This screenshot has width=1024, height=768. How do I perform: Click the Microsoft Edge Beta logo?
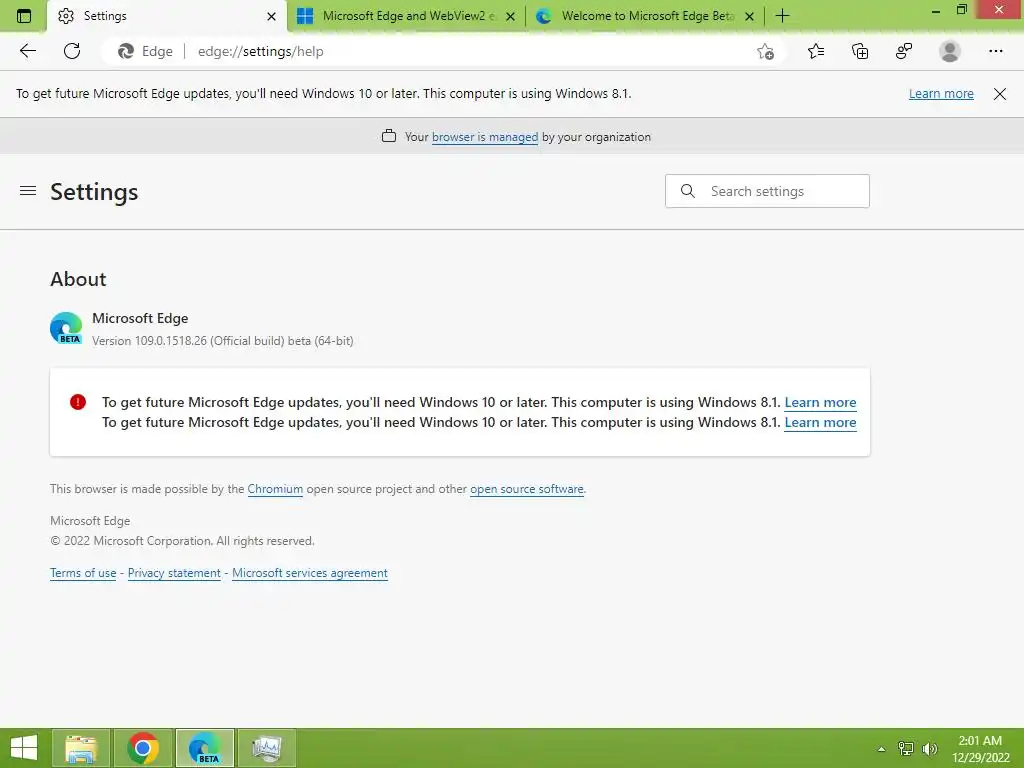coord(66,328)
